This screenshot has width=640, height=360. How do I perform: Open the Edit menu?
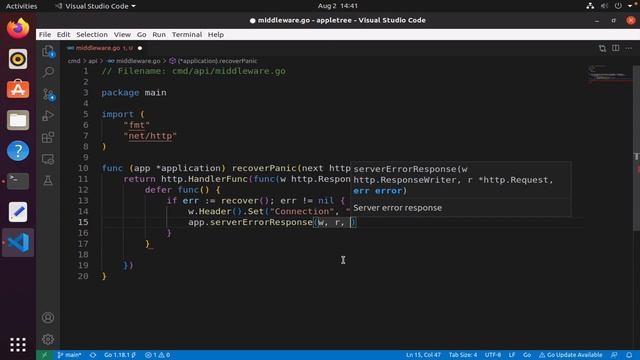[63, 35]
